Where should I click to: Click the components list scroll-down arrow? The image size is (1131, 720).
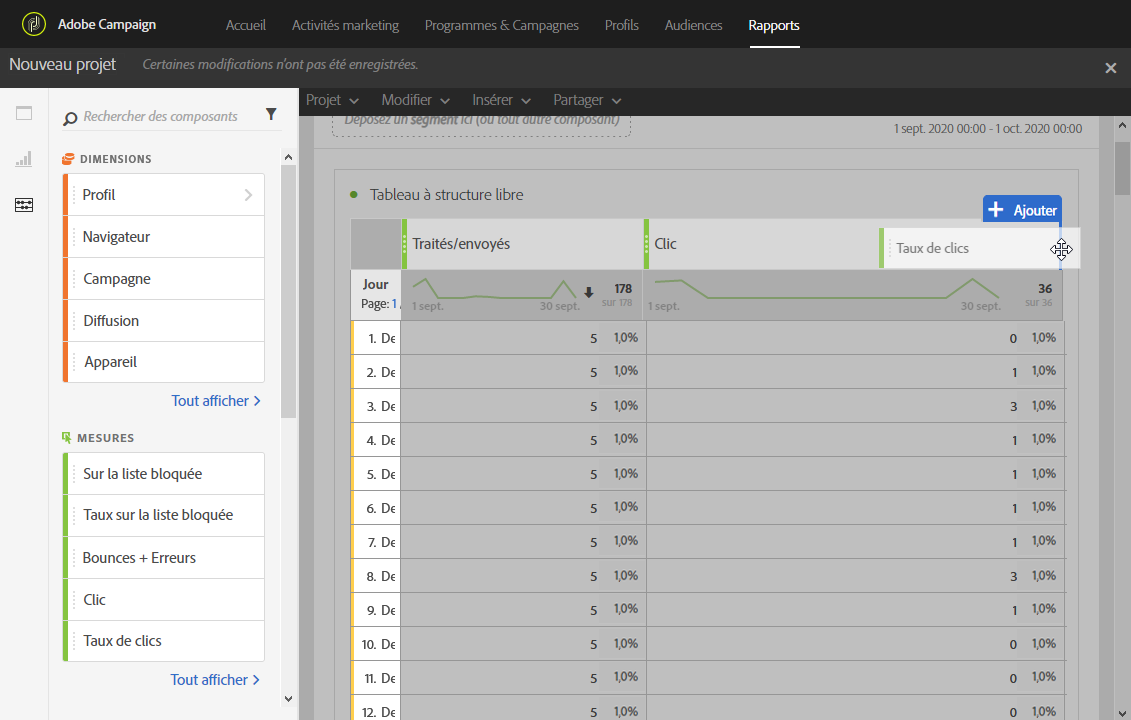click(x=289, y=699)
